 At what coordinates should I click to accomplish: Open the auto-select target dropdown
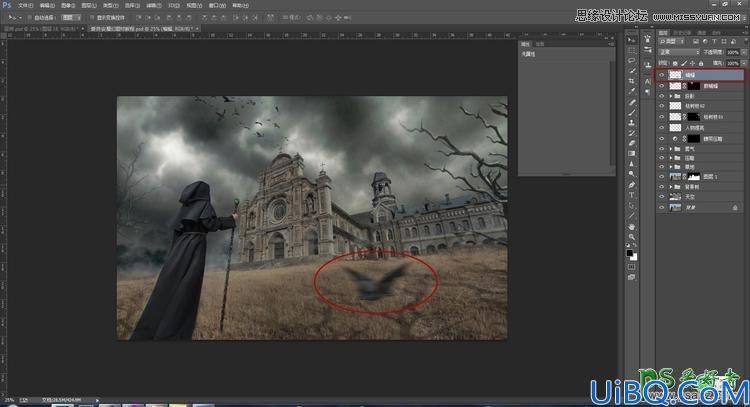coord(71,18)
